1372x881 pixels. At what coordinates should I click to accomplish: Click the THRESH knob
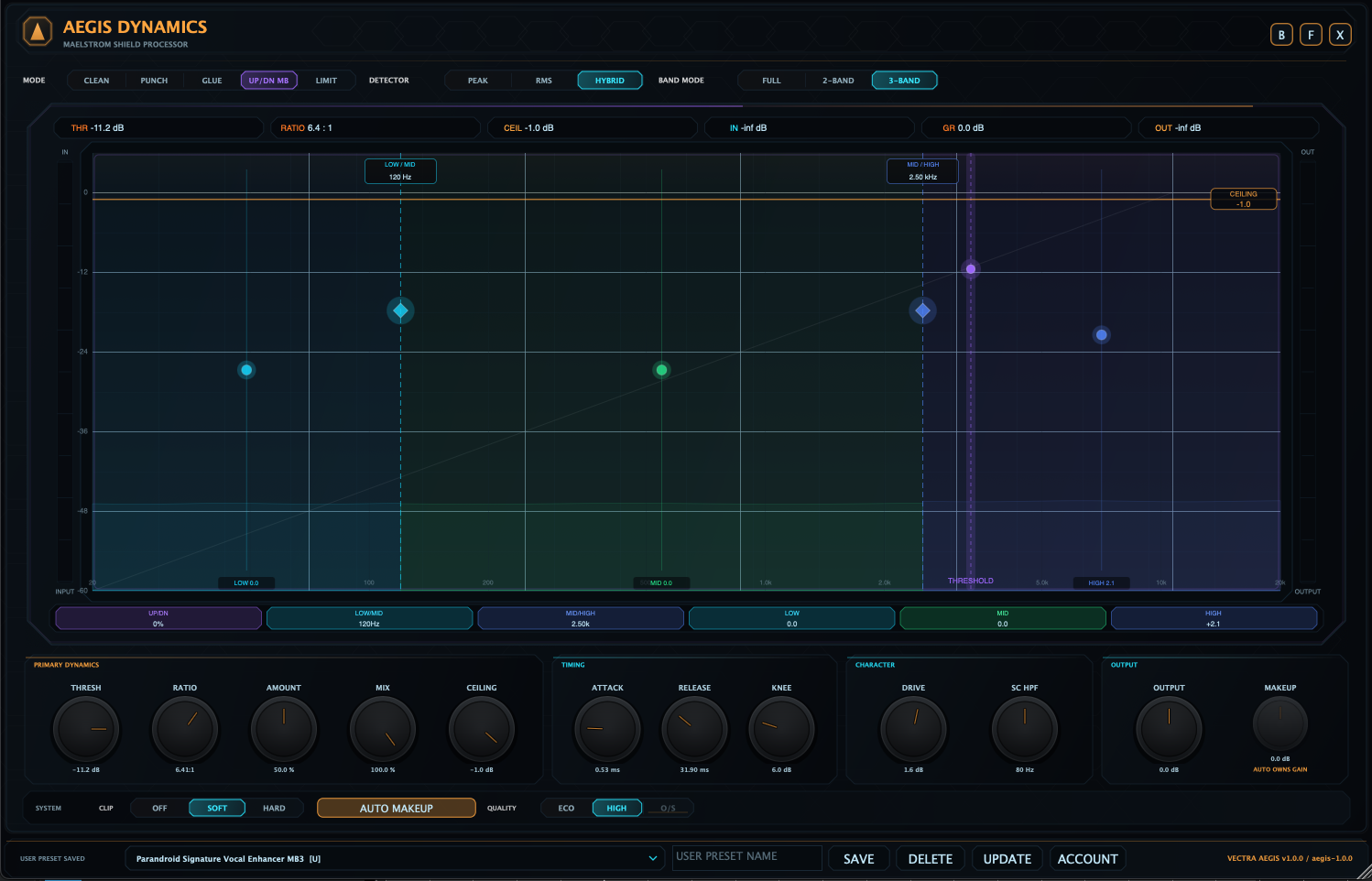point(86,729)
